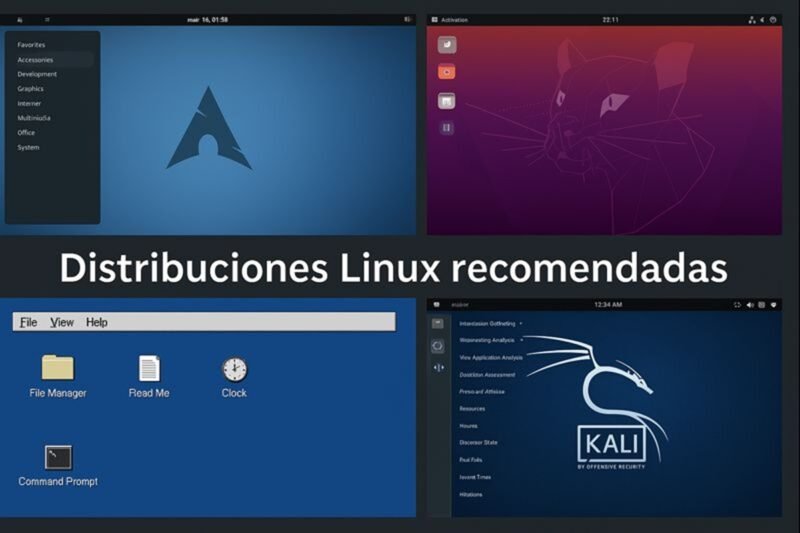The width and height of the screenshot is (800, 533).
Task: Select Graphics in the Arch app menu
Action: click(30, 89)
